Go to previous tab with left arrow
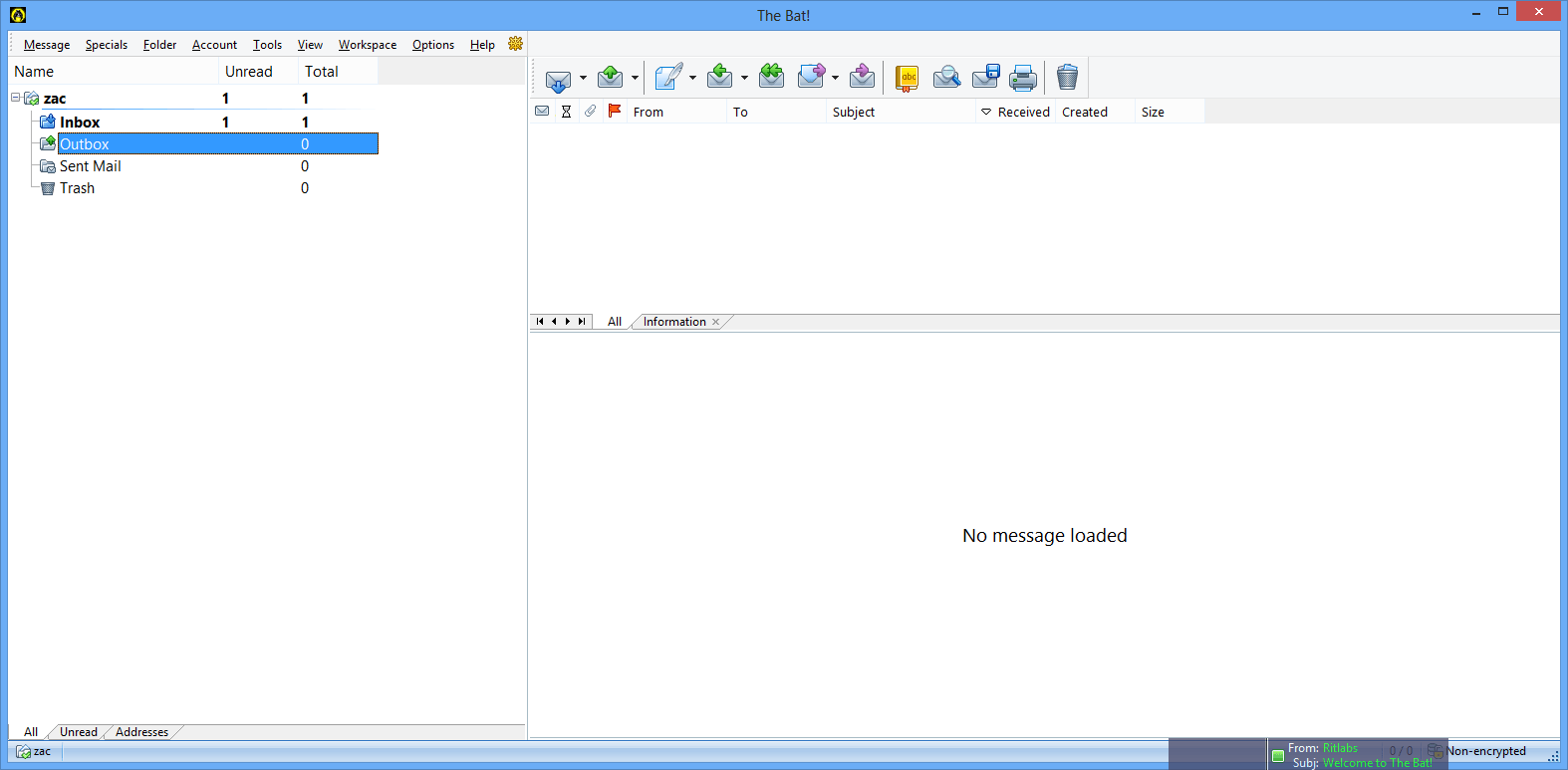 (x=554, y=322)
